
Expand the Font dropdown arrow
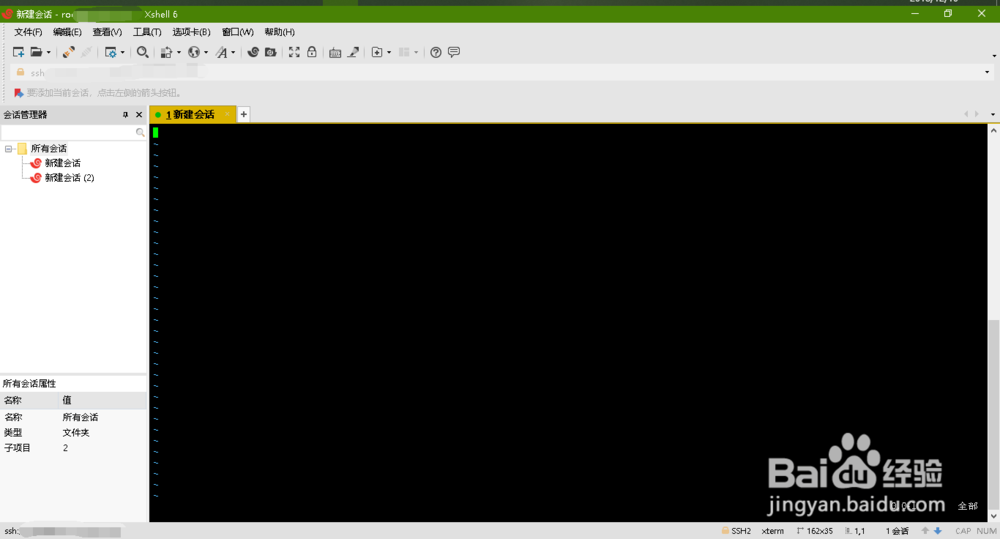(233, 52)
